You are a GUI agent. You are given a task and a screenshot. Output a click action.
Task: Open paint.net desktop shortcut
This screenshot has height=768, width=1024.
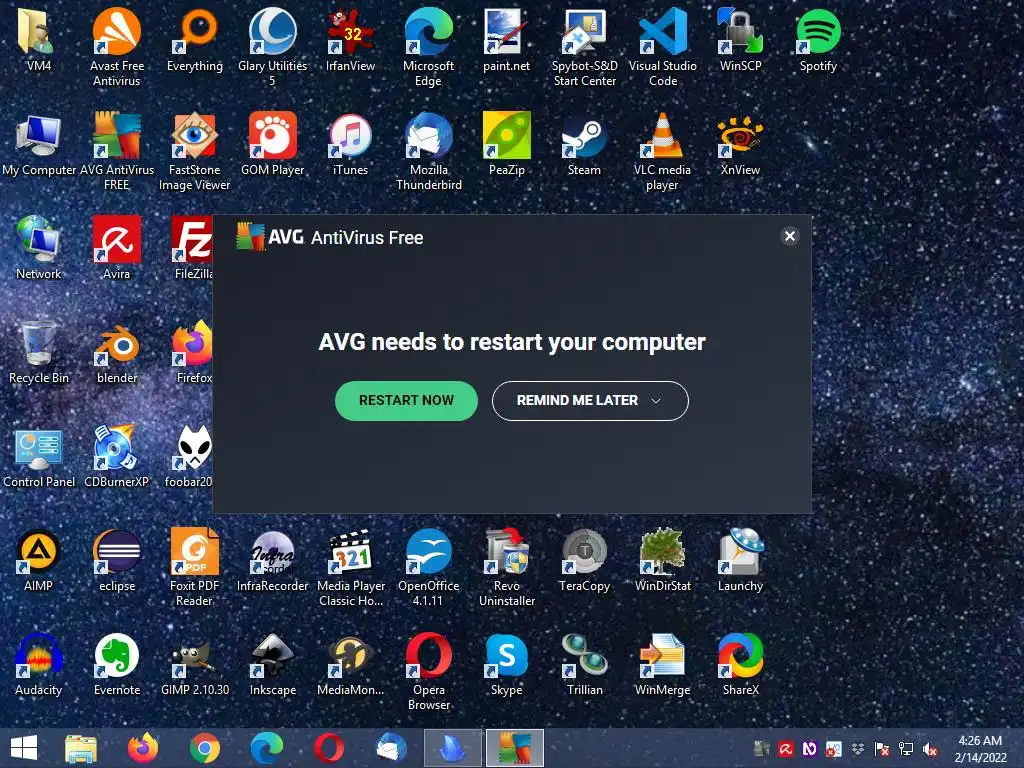point(506,39)
